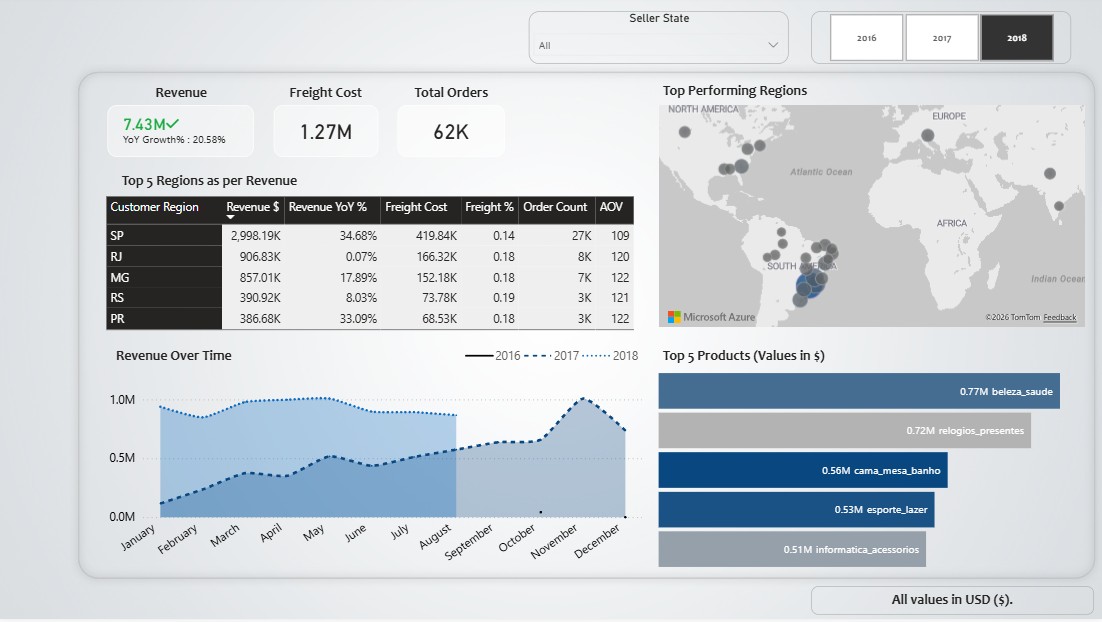1102x622 pixels.
Task: Click the November axis label
Action: coord(554,541)
